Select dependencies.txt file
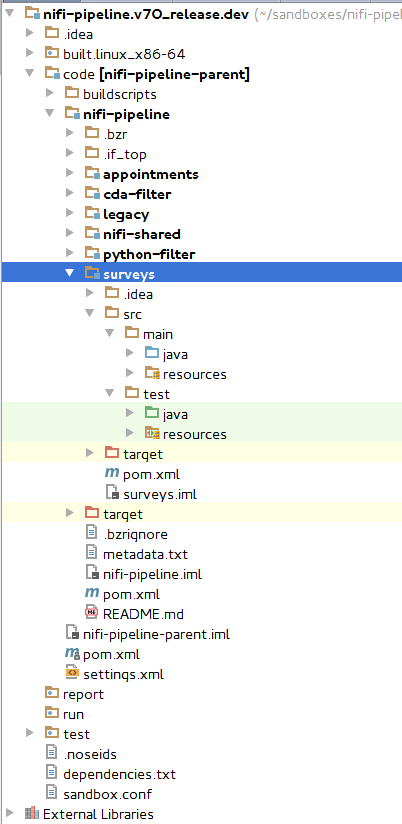Viewport: 402px width, 824px height. (119, 774)
